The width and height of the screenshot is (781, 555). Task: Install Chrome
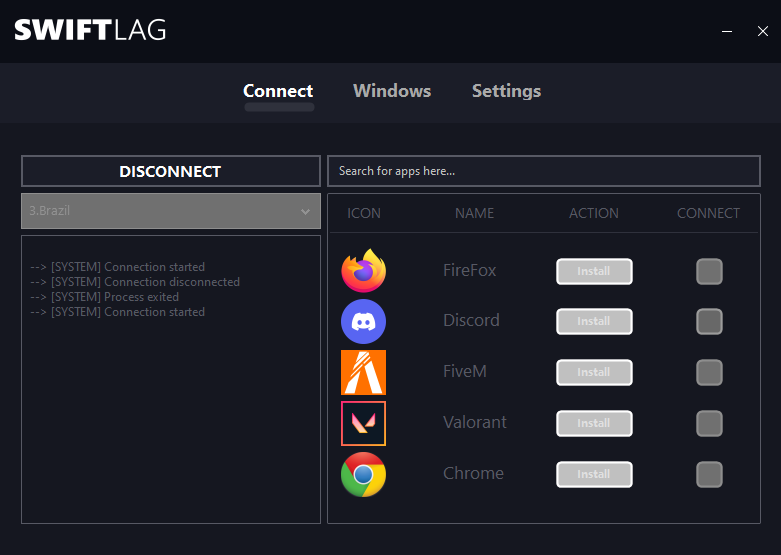tap(594, 474)
